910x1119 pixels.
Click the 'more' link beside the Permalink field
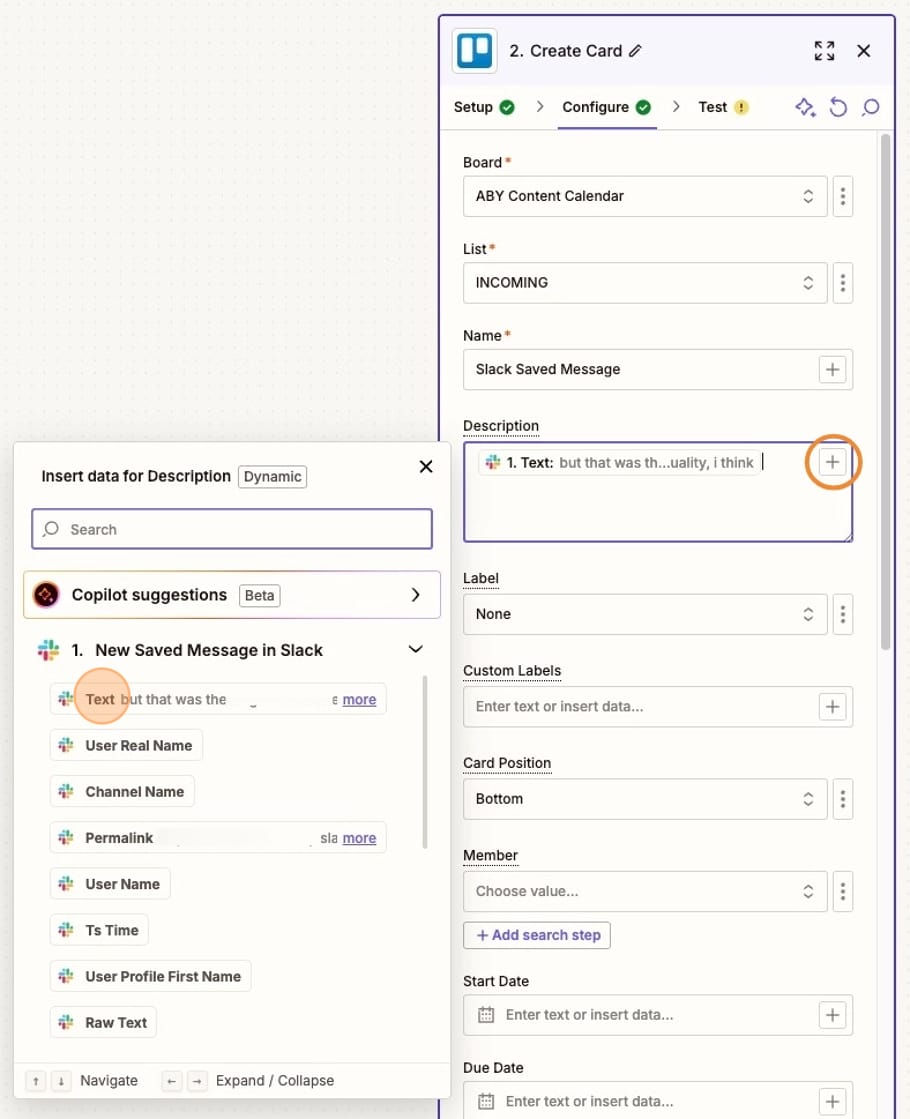tap(359, 837)
